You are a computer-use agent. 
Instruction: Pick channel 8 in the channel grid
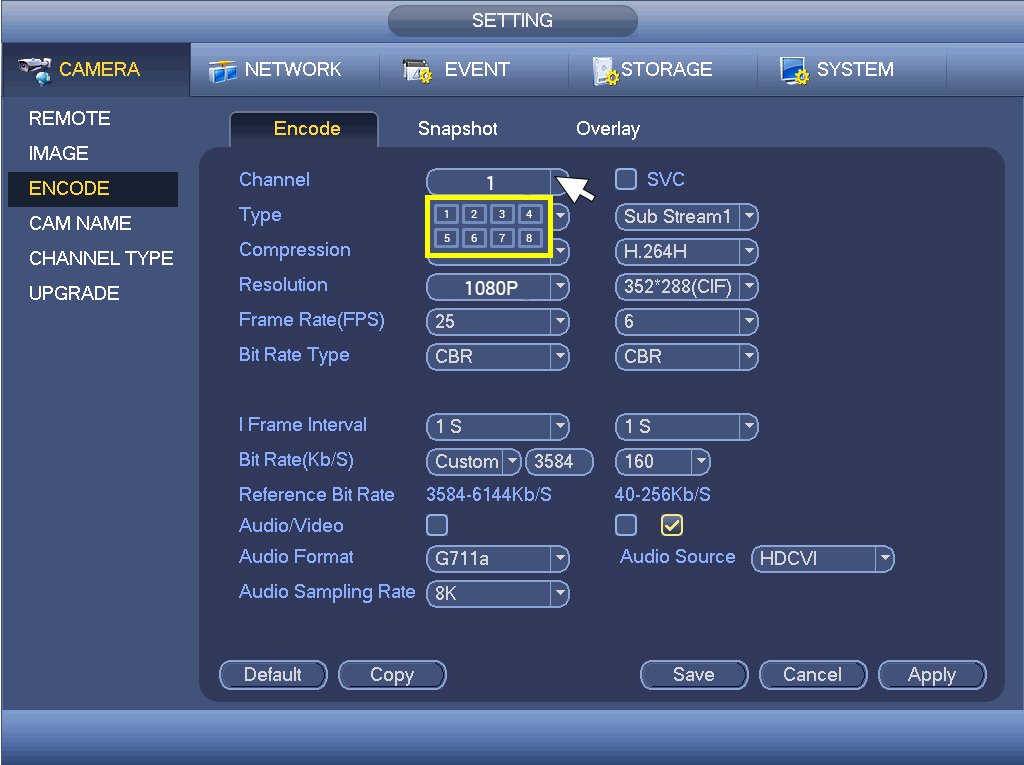(530, 239)
